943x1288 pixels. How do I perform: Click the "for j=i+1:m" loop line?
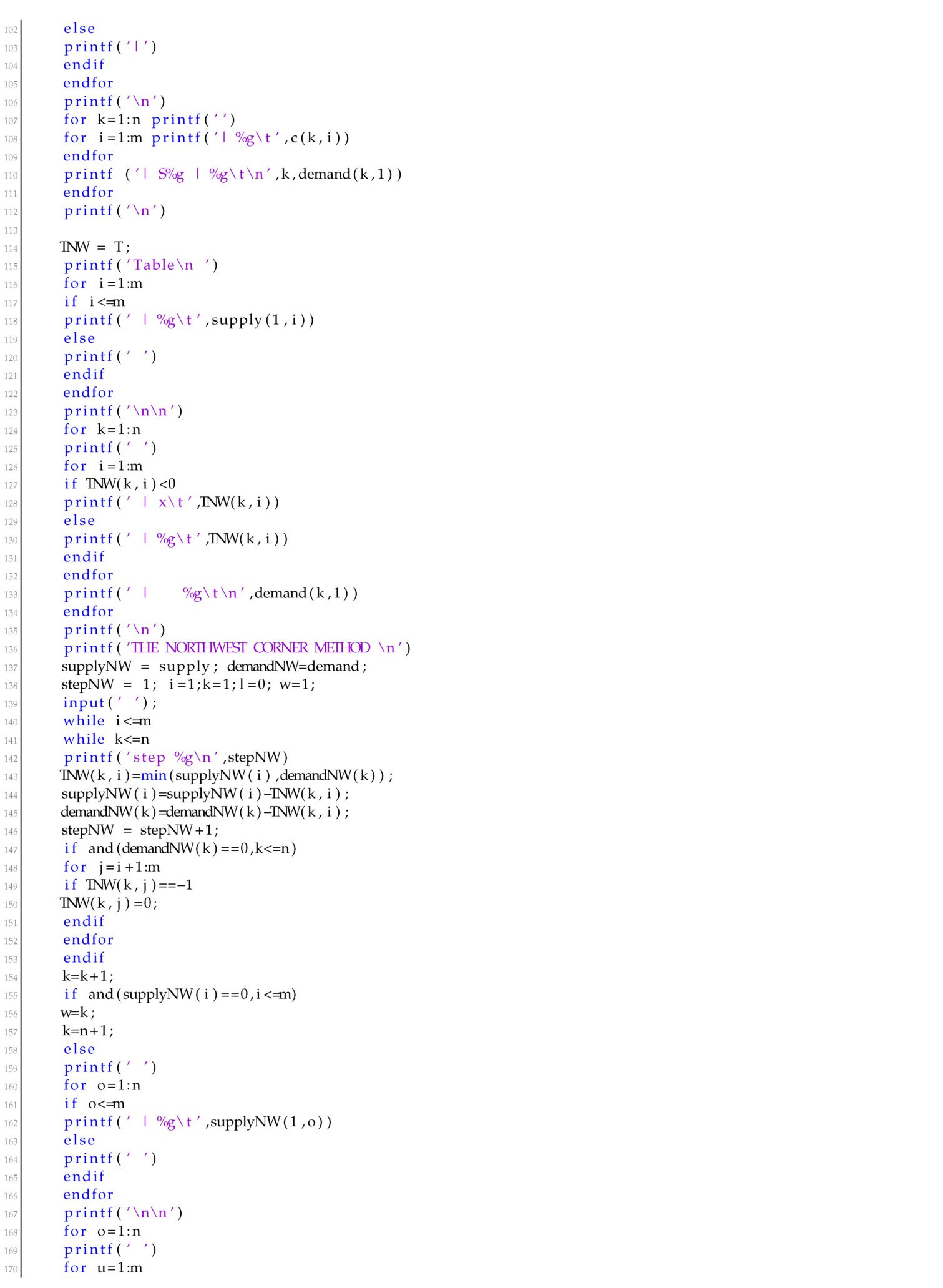pos(112,867)
